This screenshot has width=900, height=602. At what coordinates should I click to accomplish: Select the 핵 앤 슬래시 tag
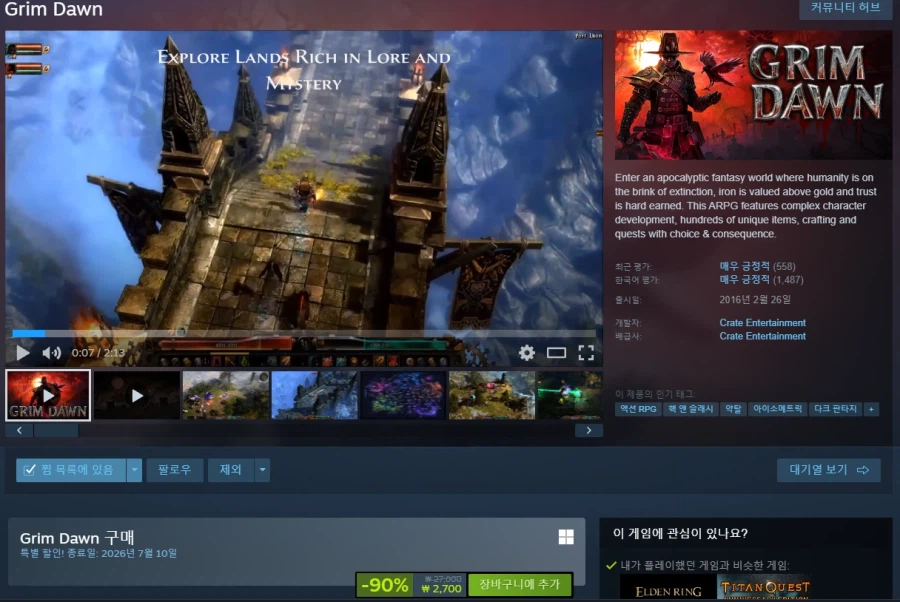pos(690,409)
